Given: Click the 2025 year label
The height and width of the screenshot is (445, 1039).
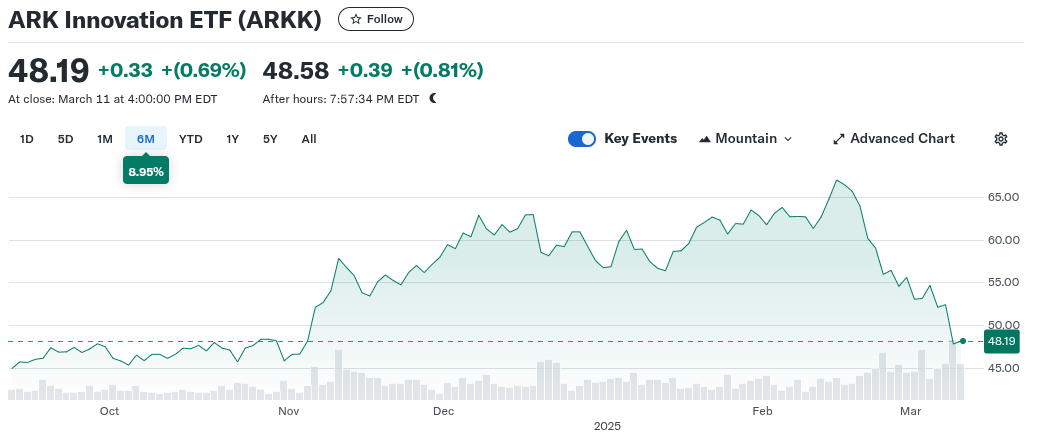Looking at the screenshot, I should click(608, 426).
